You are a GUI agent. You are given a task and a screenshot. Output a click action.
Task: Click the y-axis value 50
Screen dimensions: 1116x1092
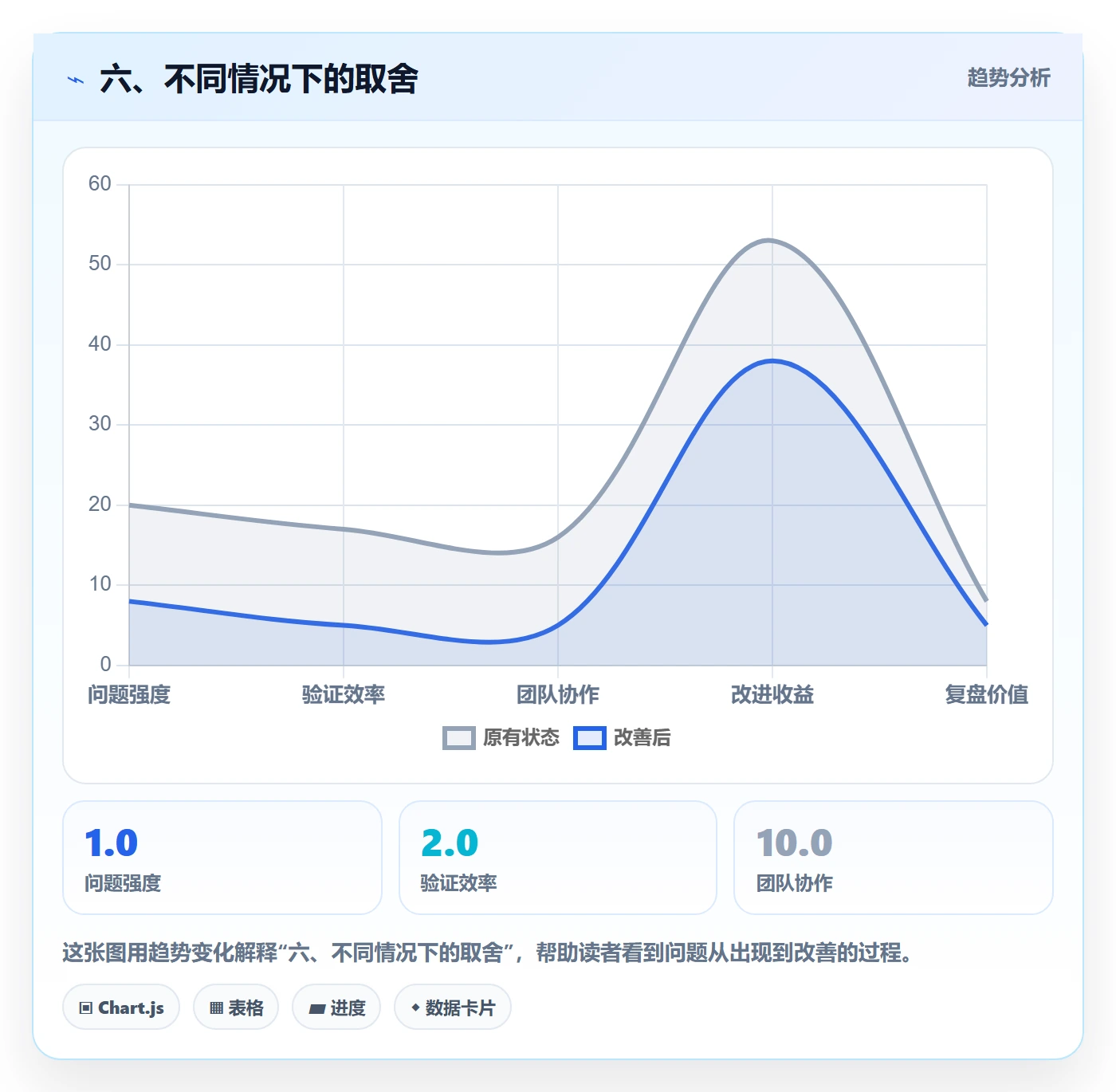pos(100,264)
